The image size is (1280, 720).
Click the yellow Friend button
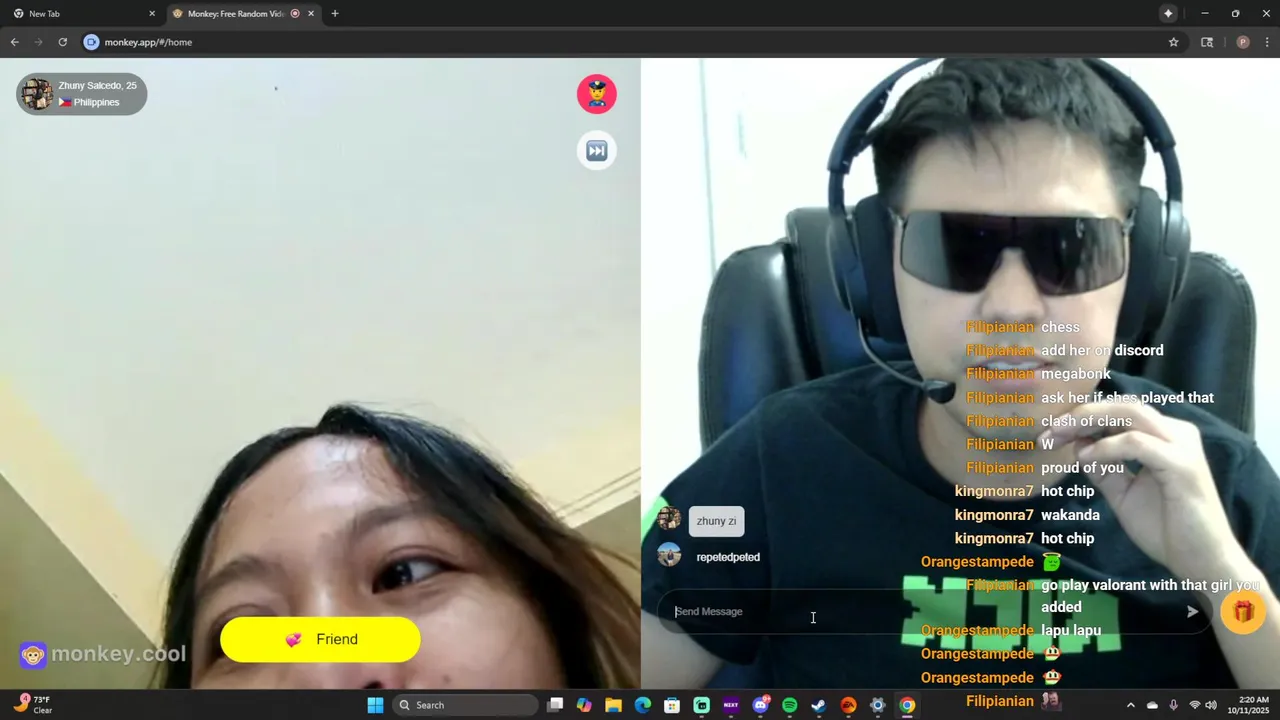point(320,639)
